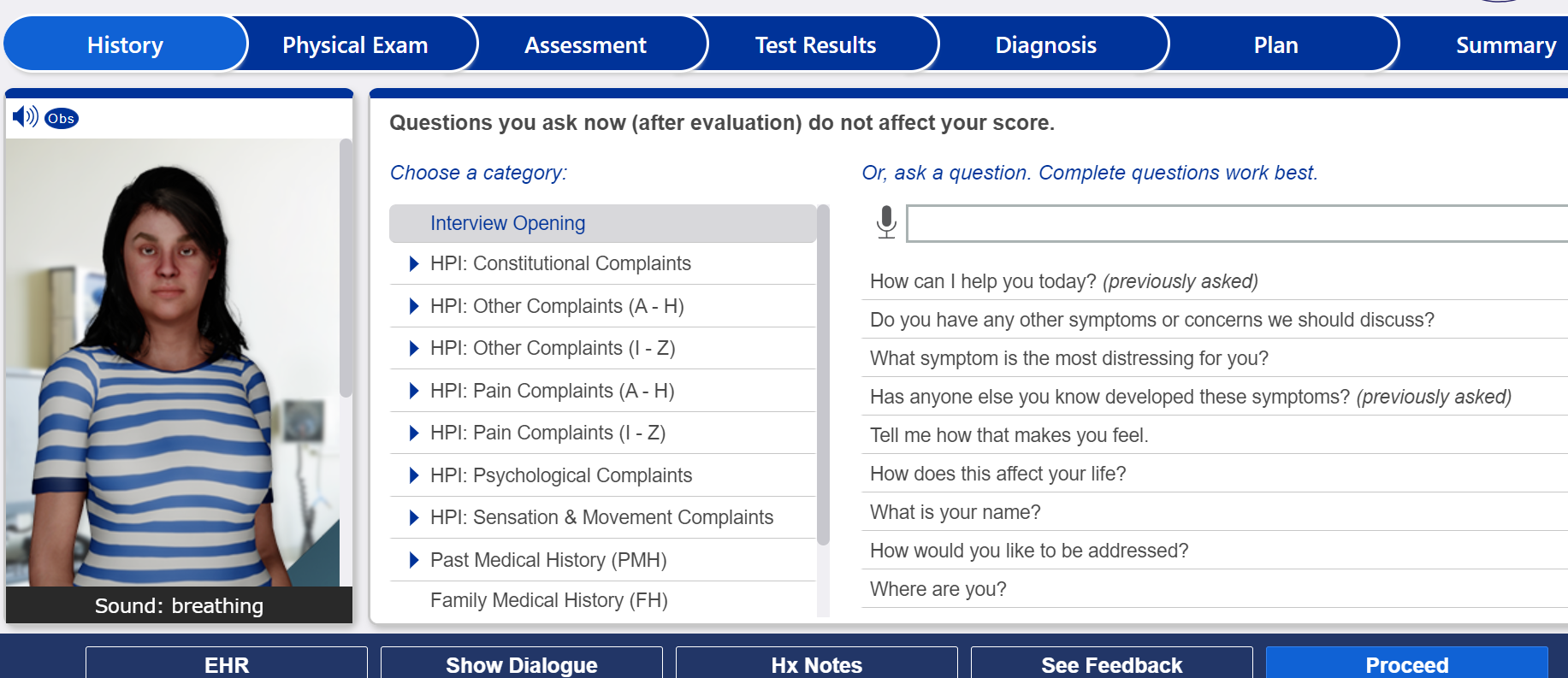Select 'How would you like to be addressed?'

tap(1027, 551)
